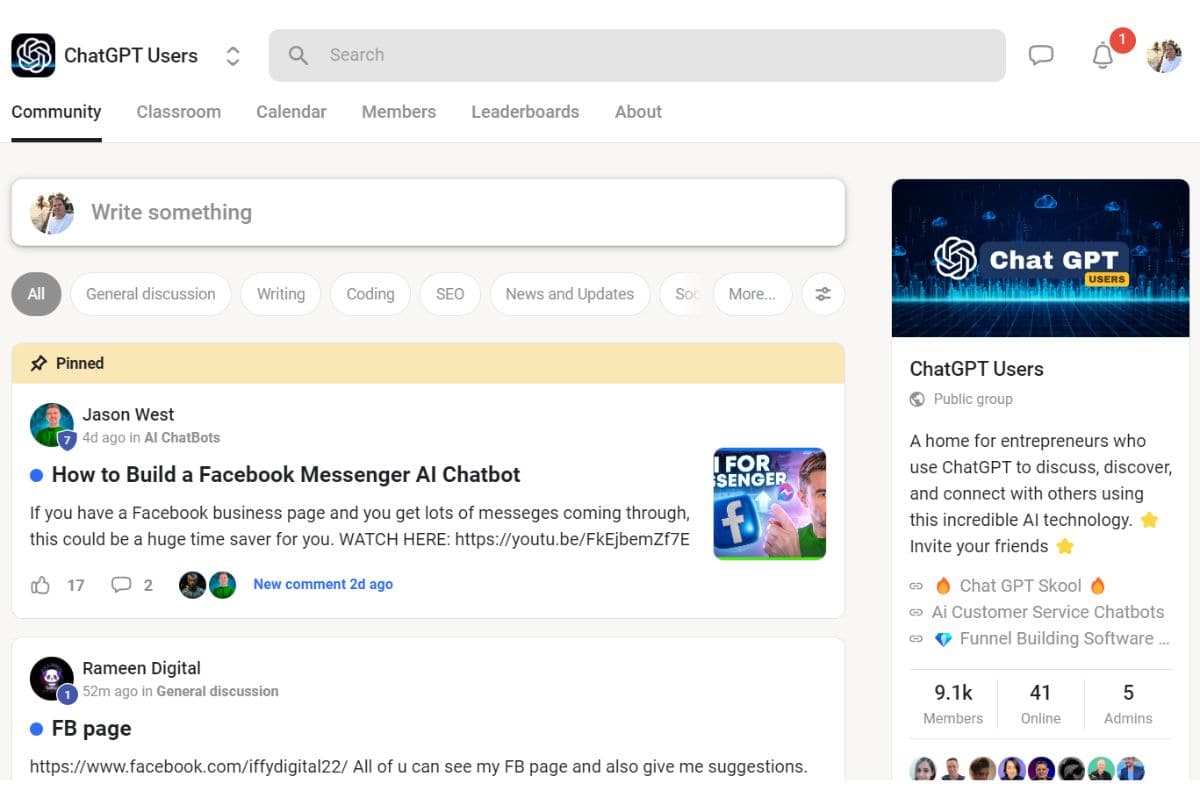Click Jason West's profile picture
The width and height of the screenshot is (1200, 800).
tap(51, 424)
